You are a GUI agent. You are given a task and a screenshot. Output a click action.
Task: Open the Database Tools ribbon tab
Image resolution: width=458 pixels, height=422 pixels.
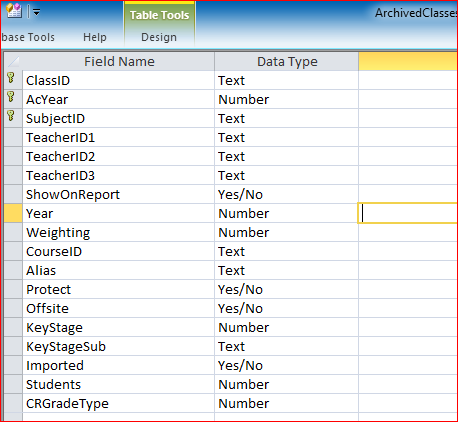pos(28,37)
